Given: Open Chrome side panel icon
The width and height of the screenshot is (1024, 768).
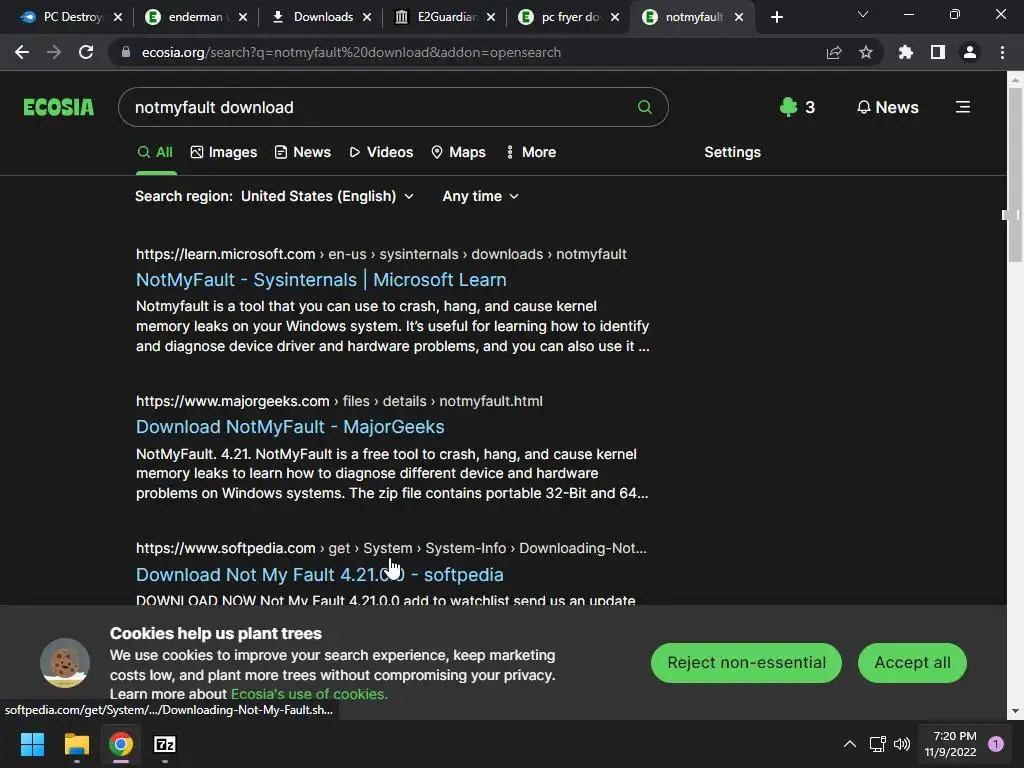Looking at the screenshot, I should click(x=938, y=52).
